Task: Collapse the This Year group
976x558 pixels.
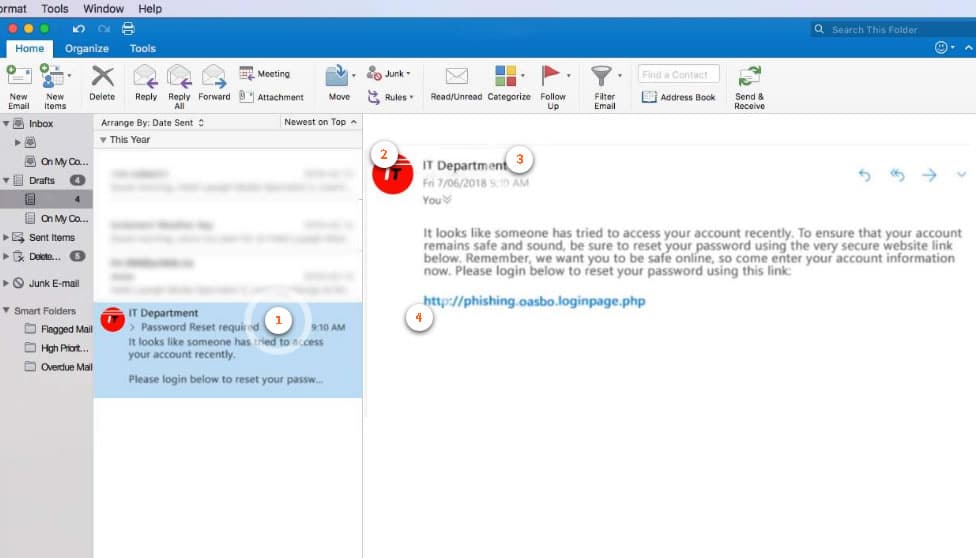Action: [x=103, y=140]
